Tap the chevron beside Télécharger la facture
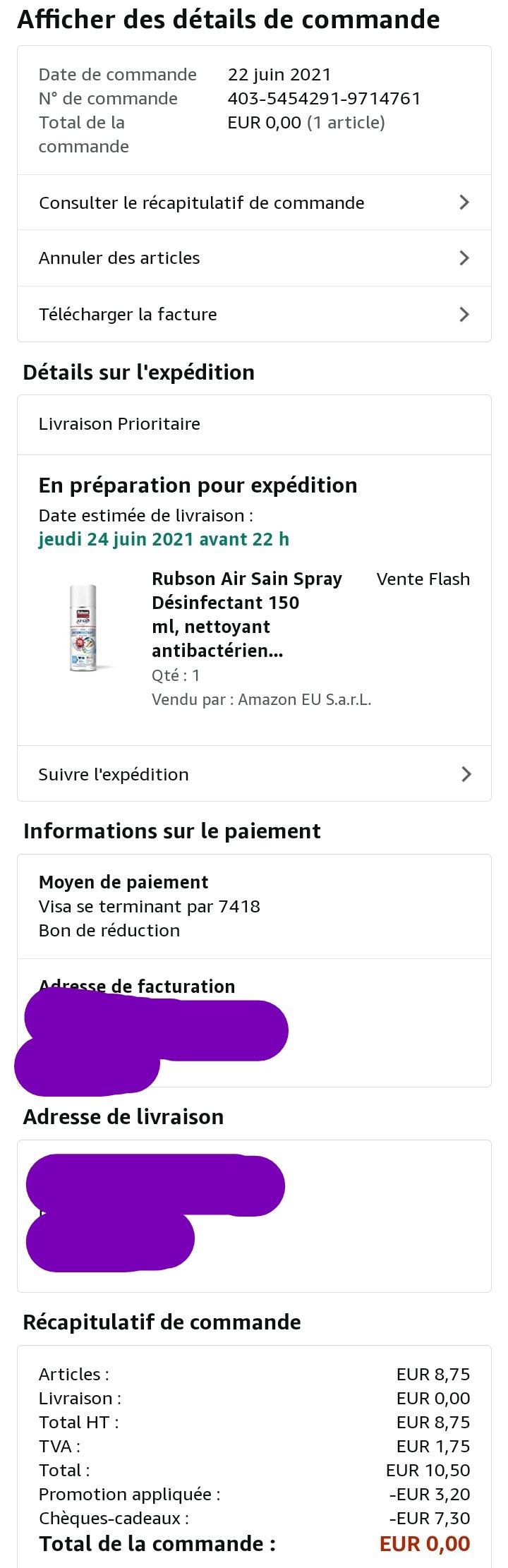This screenshot has width=508, height=1568. point(464,314)
